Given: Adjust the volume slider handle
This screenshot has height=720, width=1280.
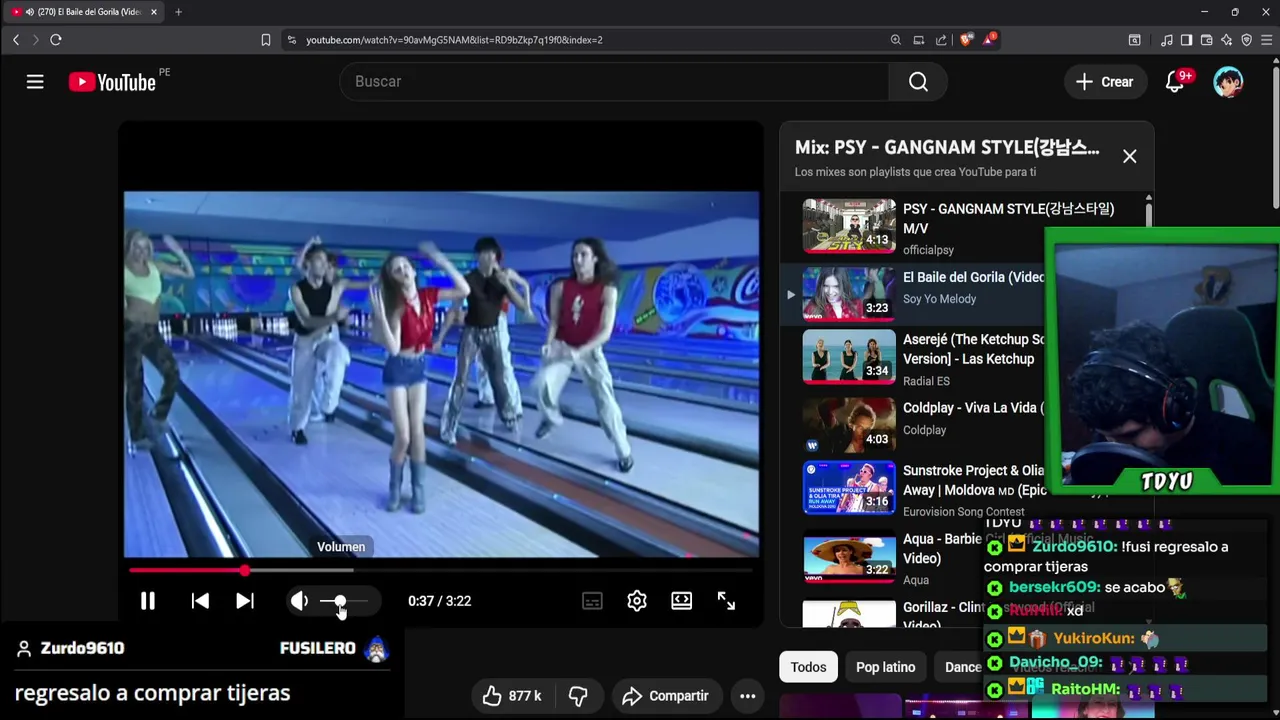Looking at the screenshot, I should click(x=340, y=601).
